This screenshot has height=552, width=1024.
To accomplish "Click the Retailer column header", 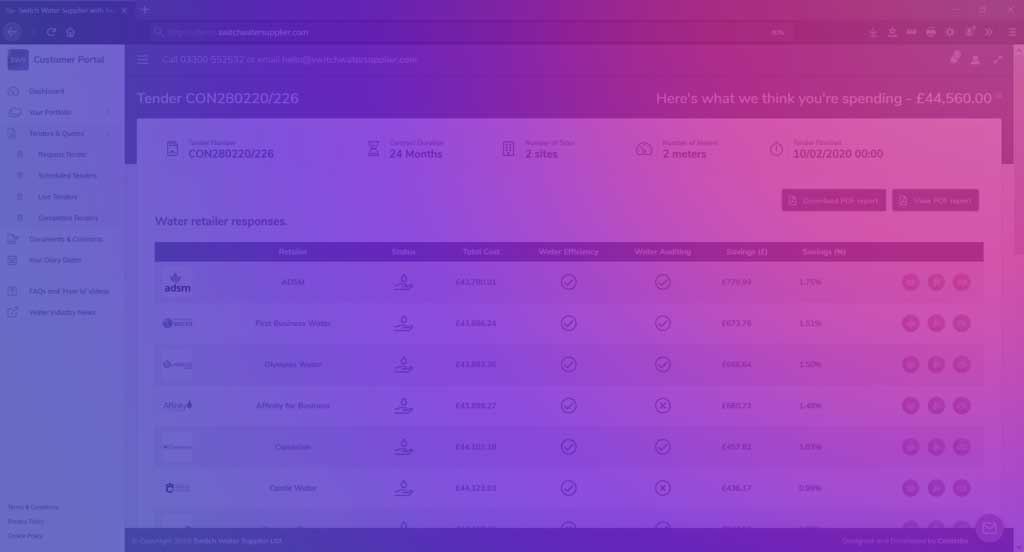I will click(x=293, y=252).
